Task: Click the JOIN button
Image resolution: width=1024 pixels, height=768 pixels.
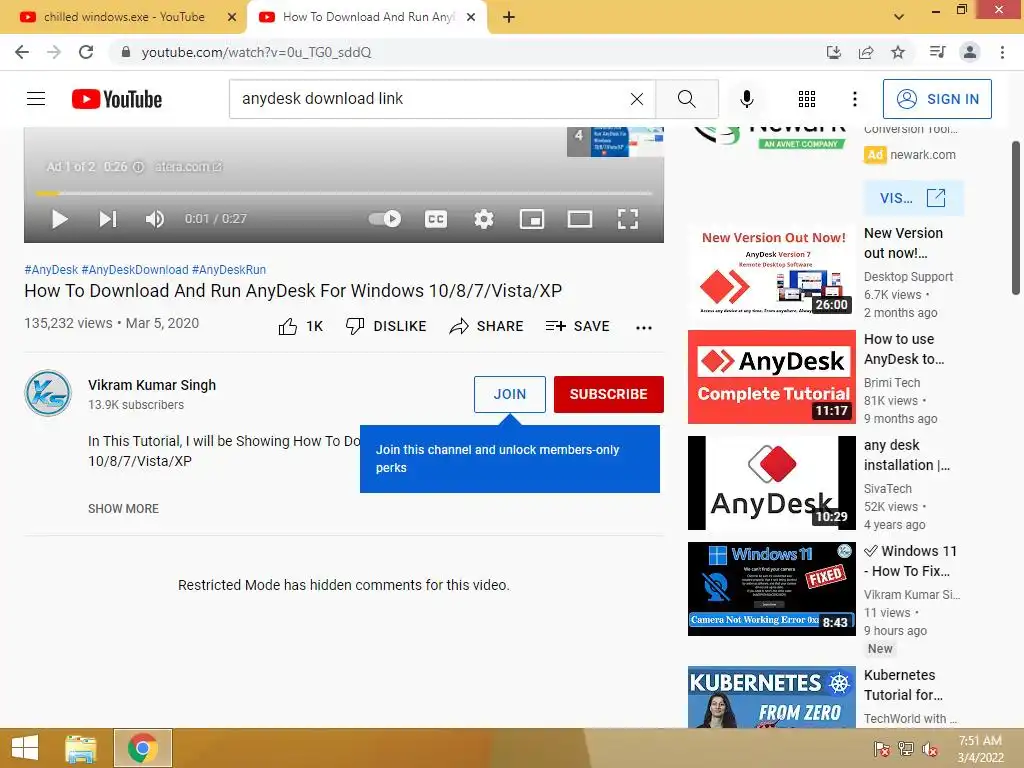Action: pyautogui.click(x=509, y=394)
